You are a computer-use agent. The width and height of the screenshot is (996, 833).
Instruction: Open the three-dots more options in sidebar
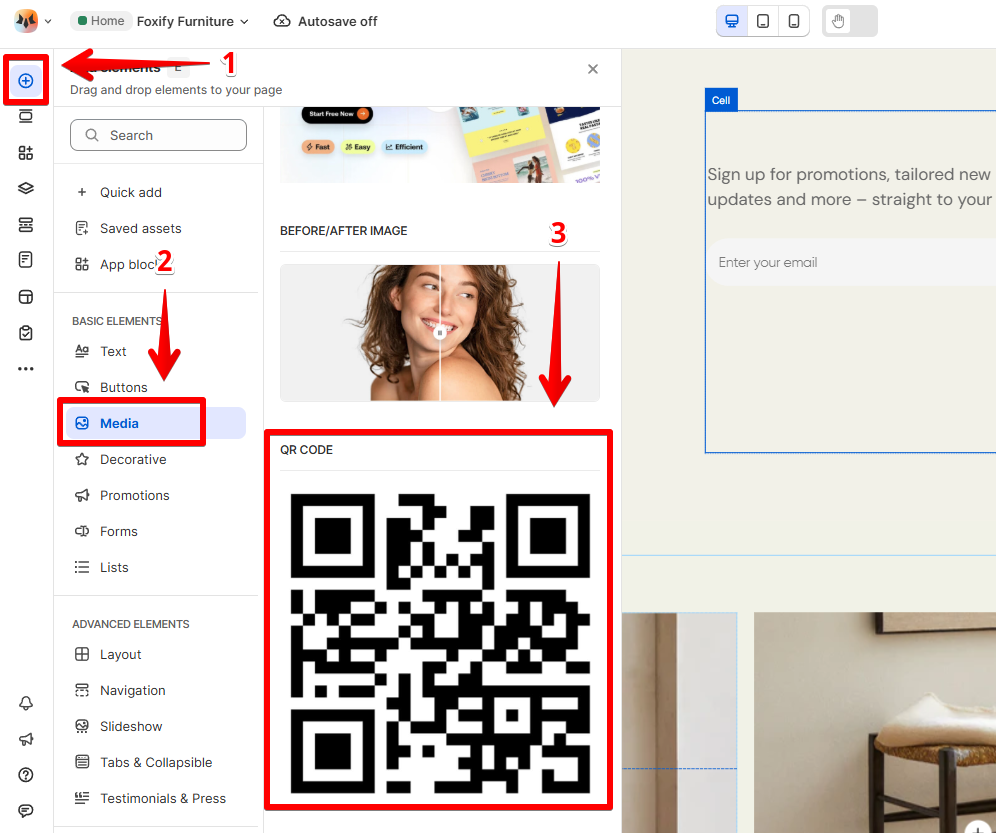(x=26, y=369)
